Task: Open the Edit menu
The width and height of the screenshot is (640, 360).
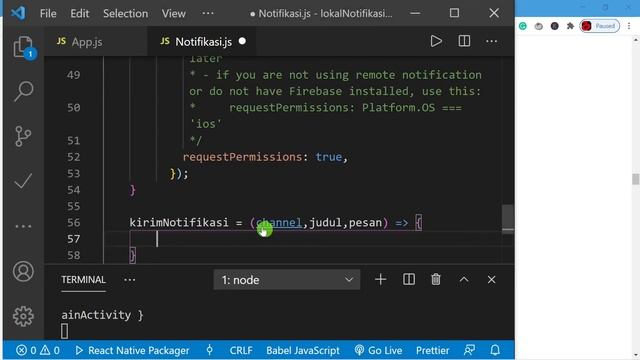Action: tap(80, 13)
